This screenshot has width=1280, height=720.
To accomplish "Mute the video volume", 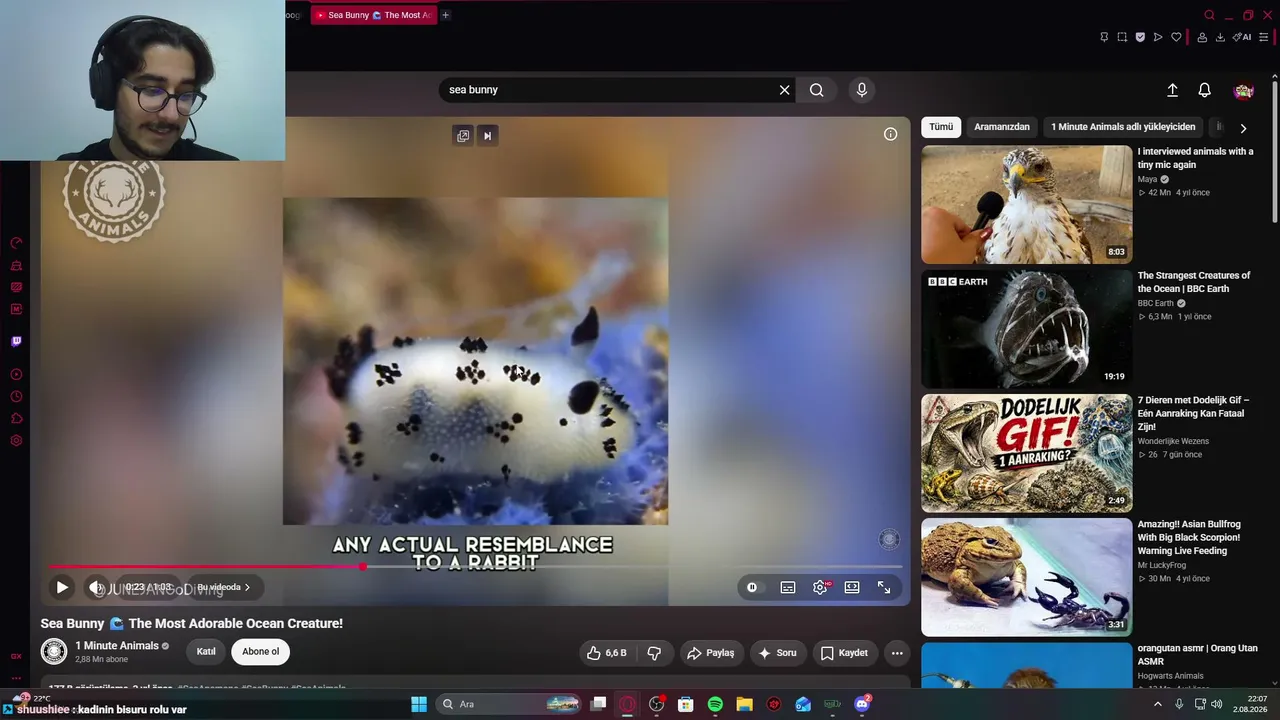I will click(x=97, y=587).
